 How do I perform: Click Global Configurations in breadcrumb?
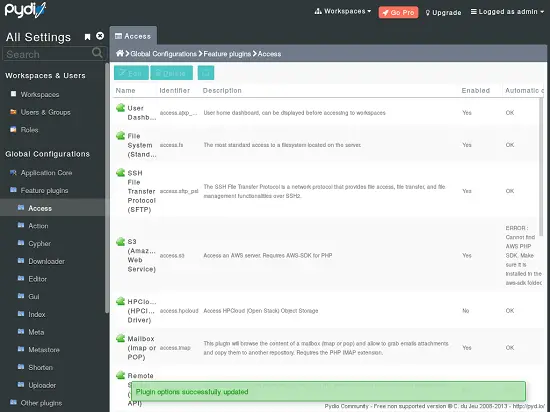tap(163, 54)
